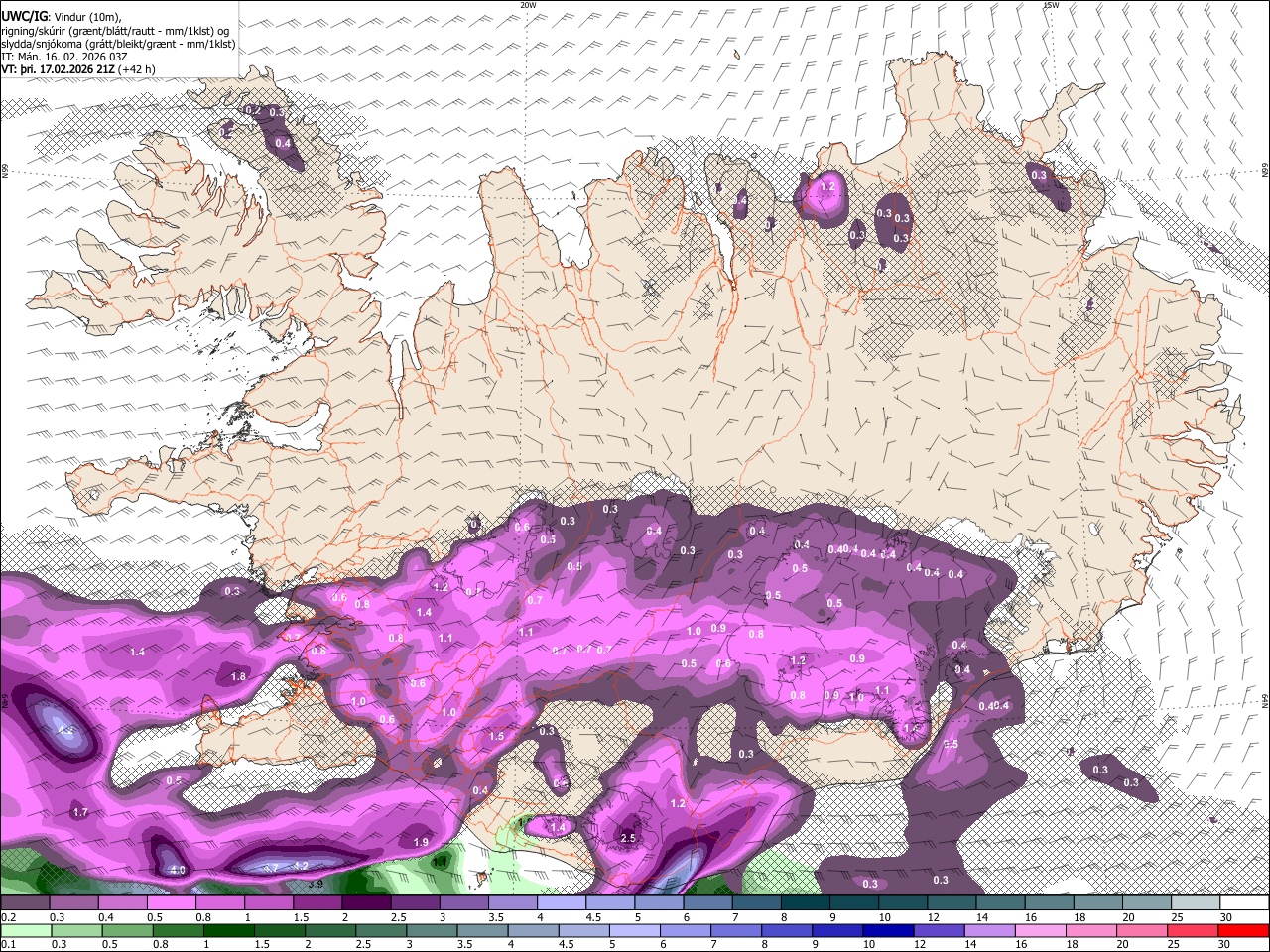Click the snow legend swatch between 8 and 9
This screenshot has width=1270, height=952.
click(805, 903)
